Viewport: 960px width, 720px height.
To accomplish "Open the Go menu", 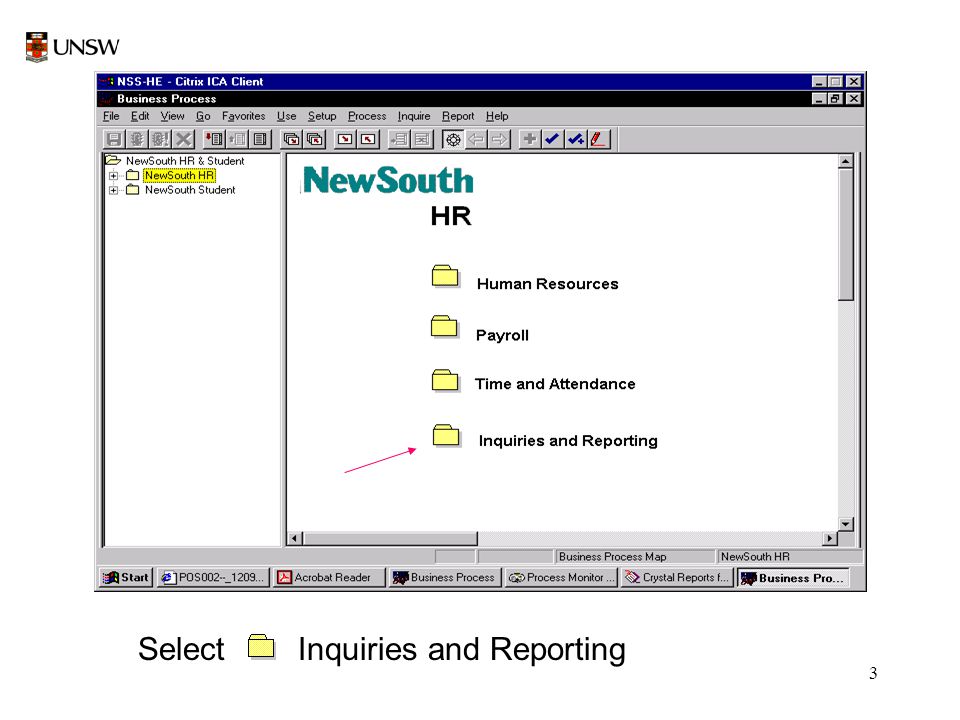I will (x=203, y=116).
